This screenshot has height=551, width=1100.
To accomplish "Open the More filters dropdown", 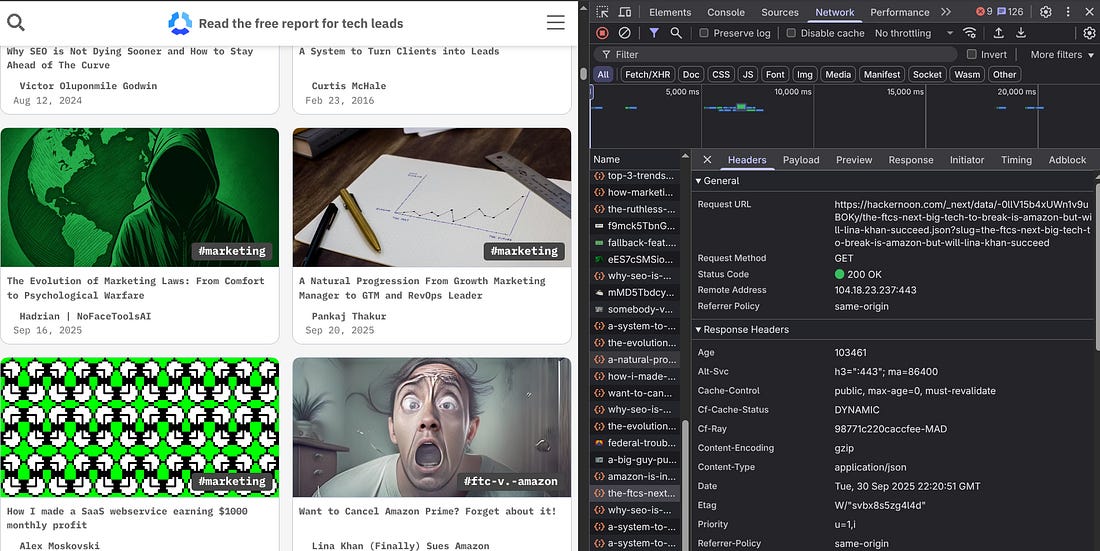I will click(1061, 54).
